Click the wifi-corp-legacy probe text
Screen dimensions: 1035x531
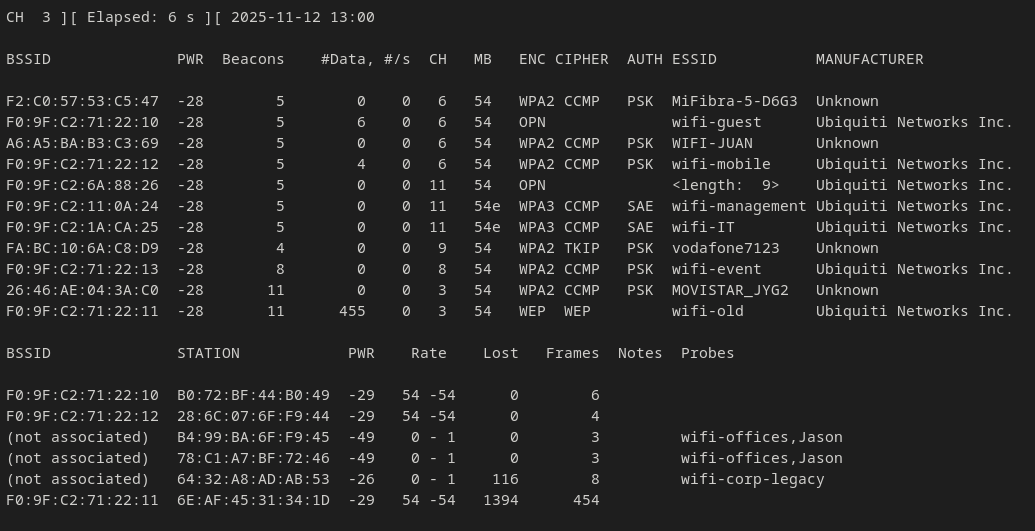tap(752, 479)
